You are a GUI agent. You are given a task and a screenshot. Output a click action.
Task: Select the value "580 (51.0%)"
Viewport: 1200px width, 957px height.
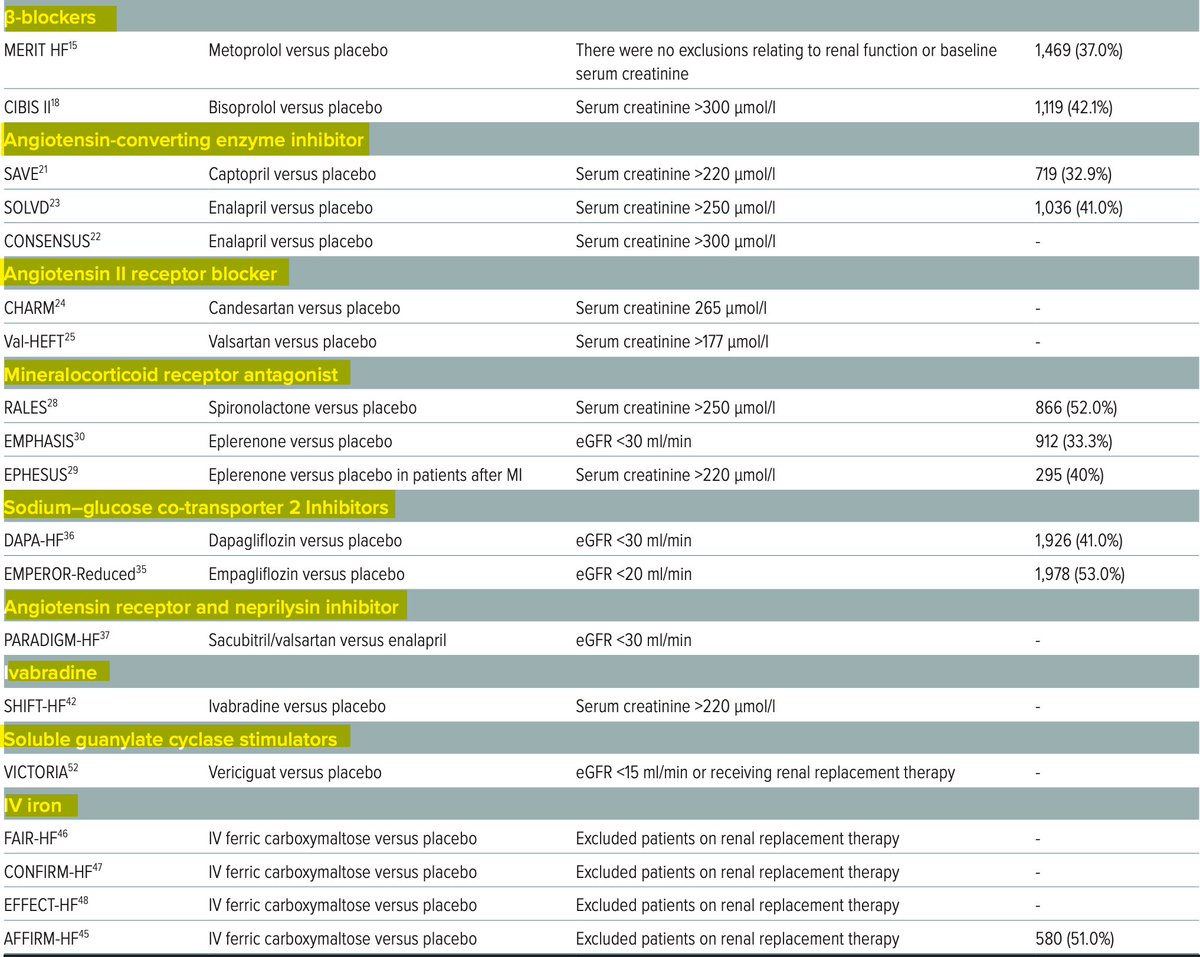pos(1075,939)
